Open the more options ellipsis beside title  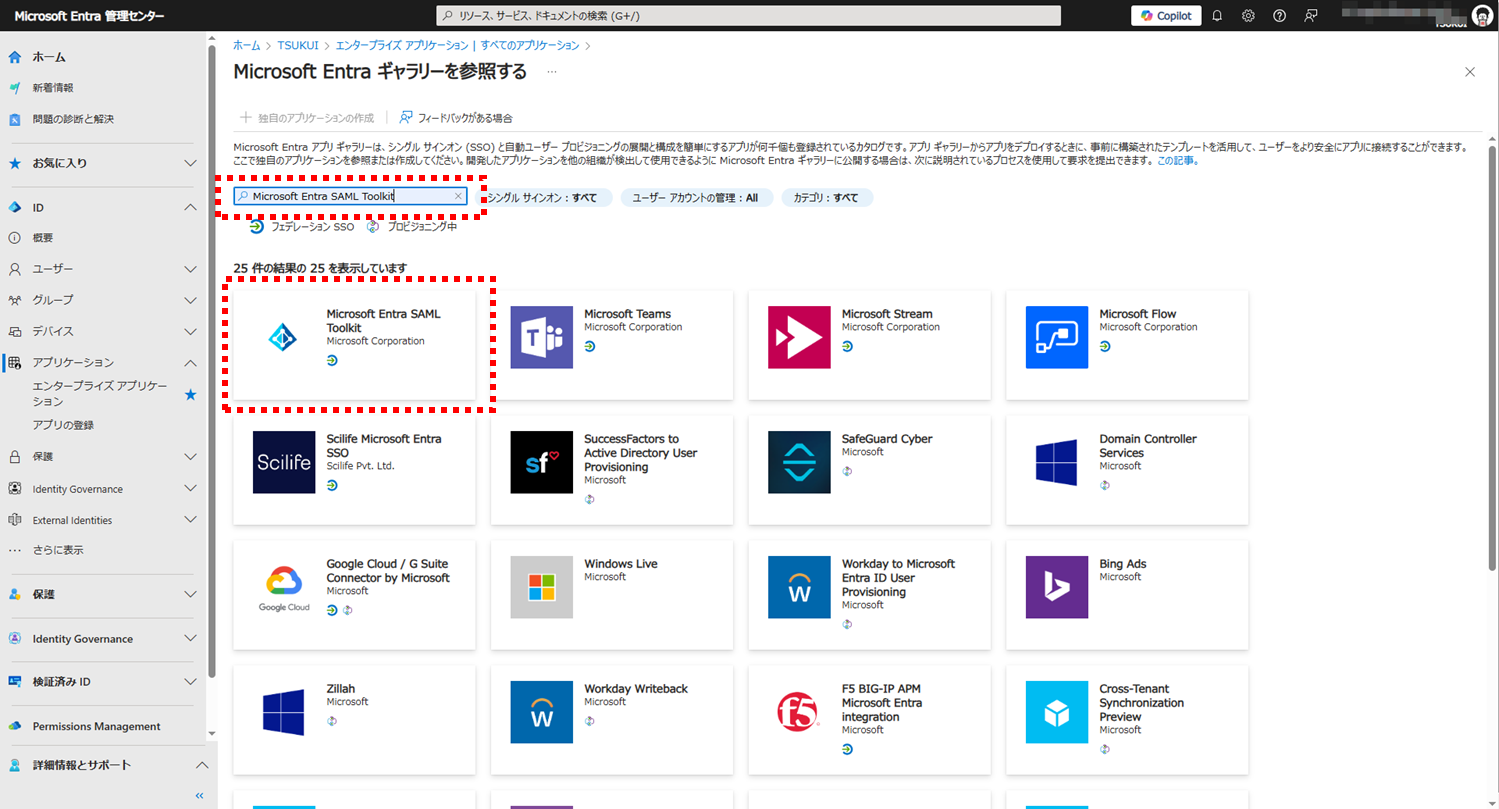tap(552, 72)
